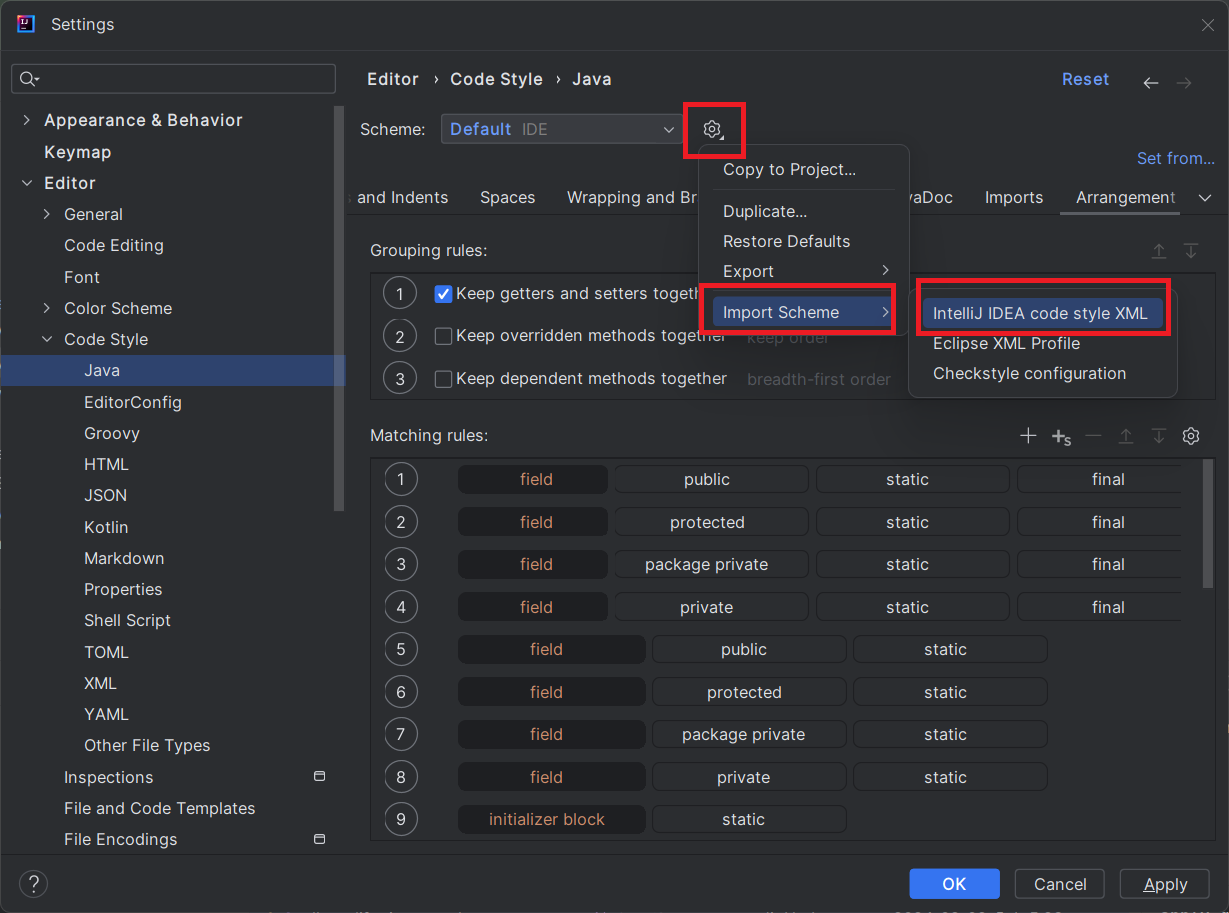Click project-level icon next to File Encodings
Image resolution: width=1229 pixels, height=913 pixels.
coord(320,838)
